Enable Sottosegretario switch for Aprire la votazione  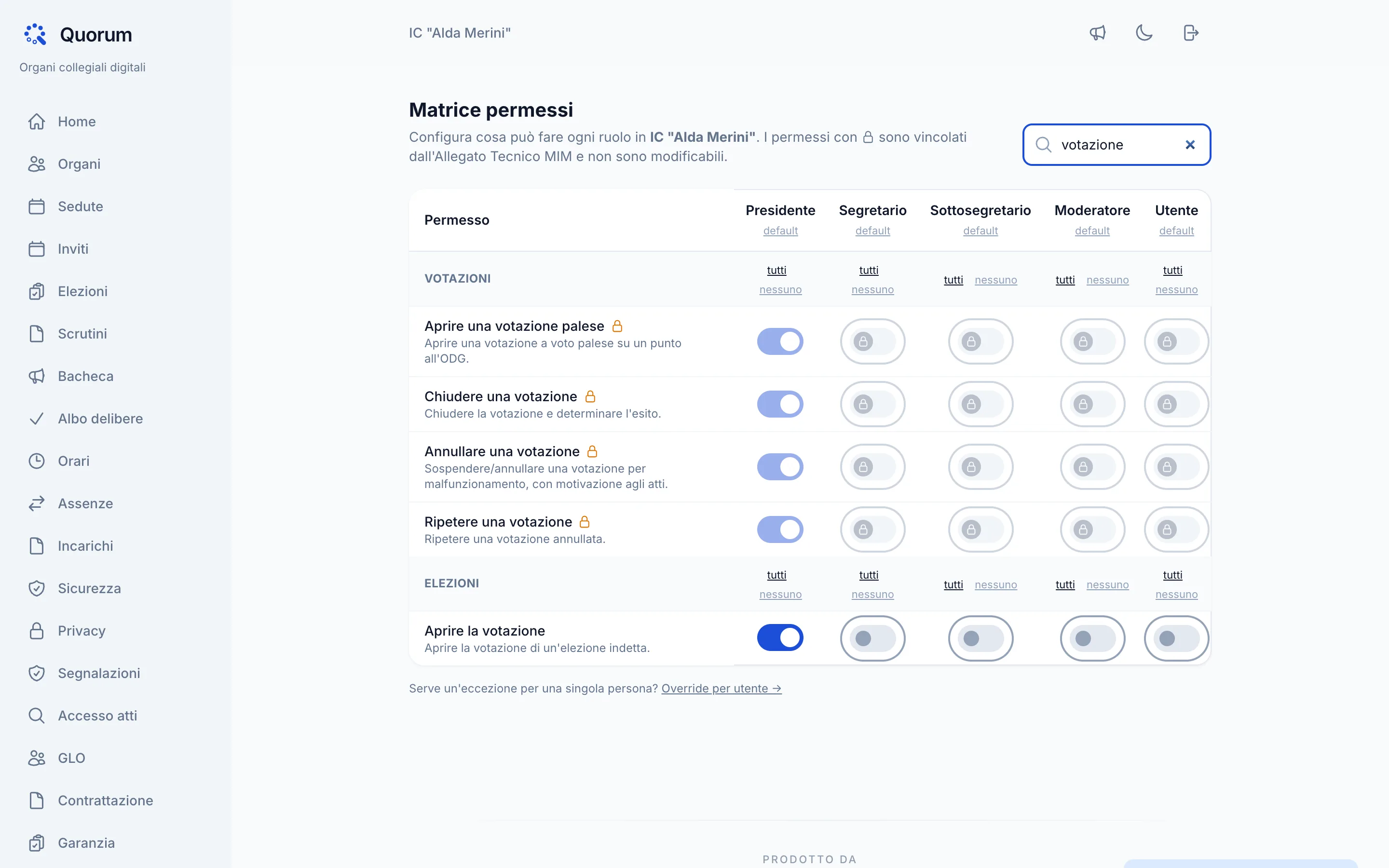pyautogui.click(x=980, y=638)
